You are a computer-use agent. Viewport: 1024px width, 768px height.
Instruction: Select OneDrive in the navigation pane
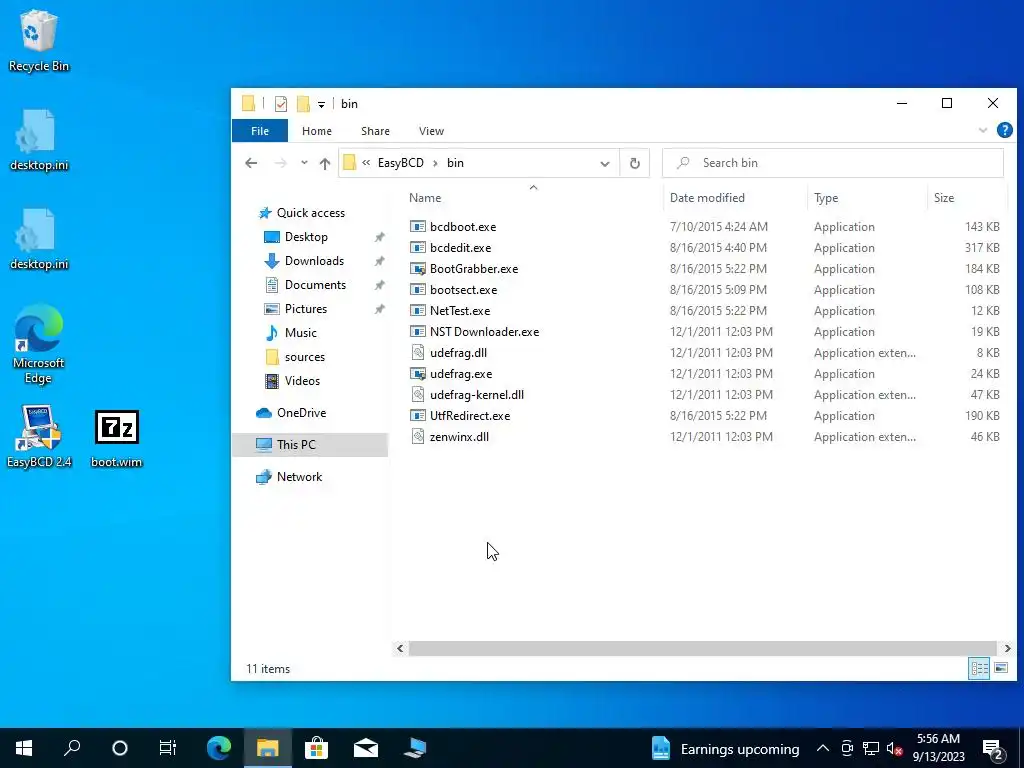tap(301, 413)
